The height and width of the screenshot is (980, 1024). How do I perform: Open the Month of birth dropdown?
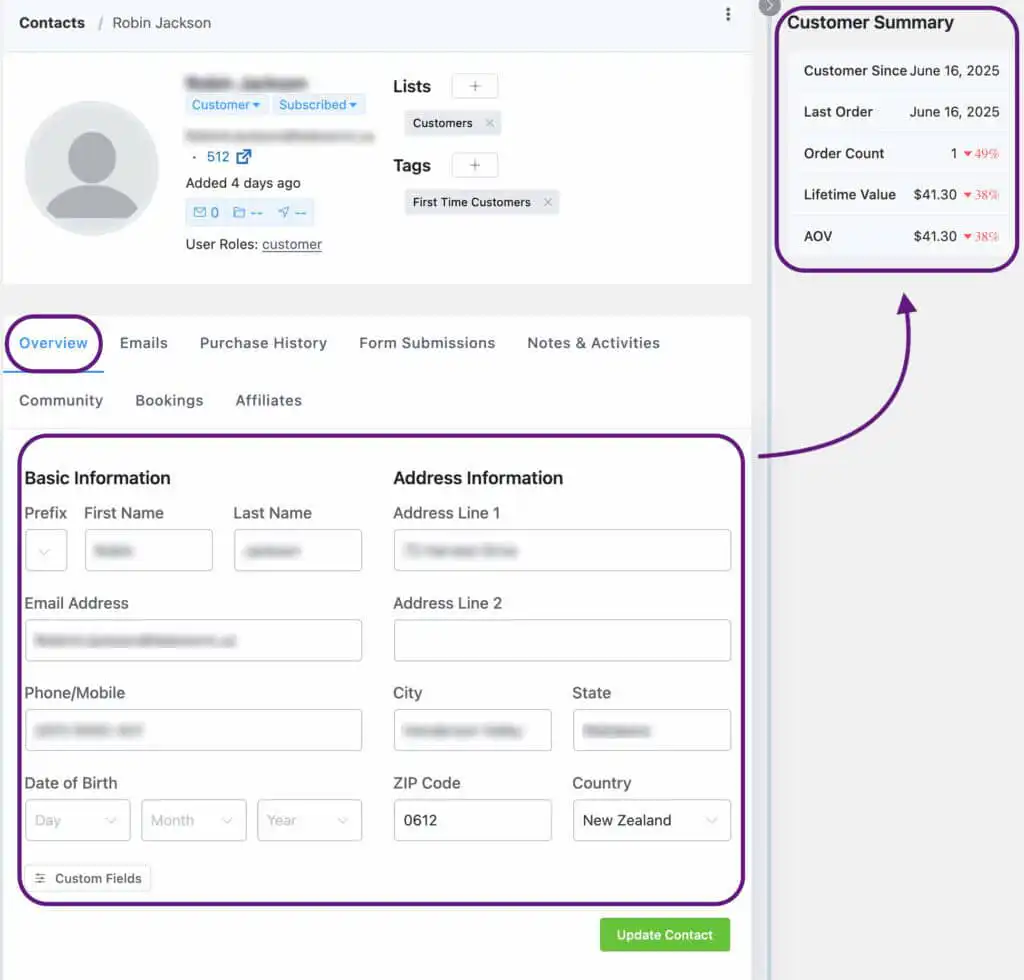click(x=193, y=820)
